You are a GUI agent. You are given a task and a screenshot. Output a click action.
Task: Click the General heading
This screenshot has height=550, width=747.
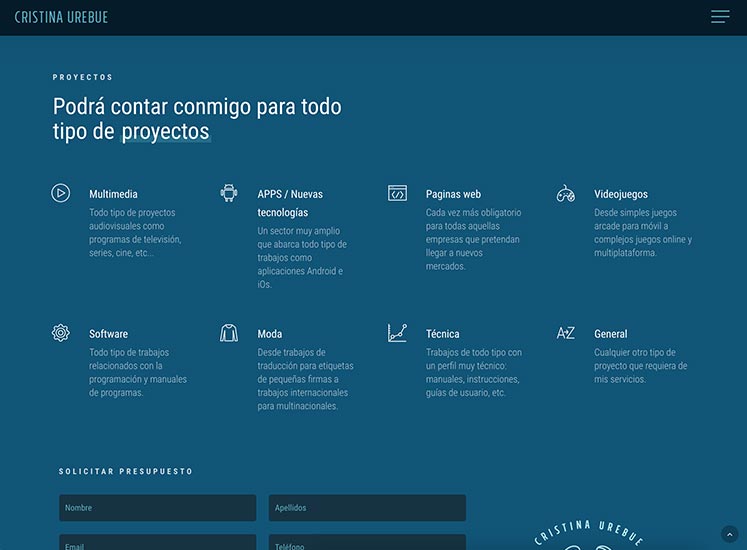coord(611,334)
